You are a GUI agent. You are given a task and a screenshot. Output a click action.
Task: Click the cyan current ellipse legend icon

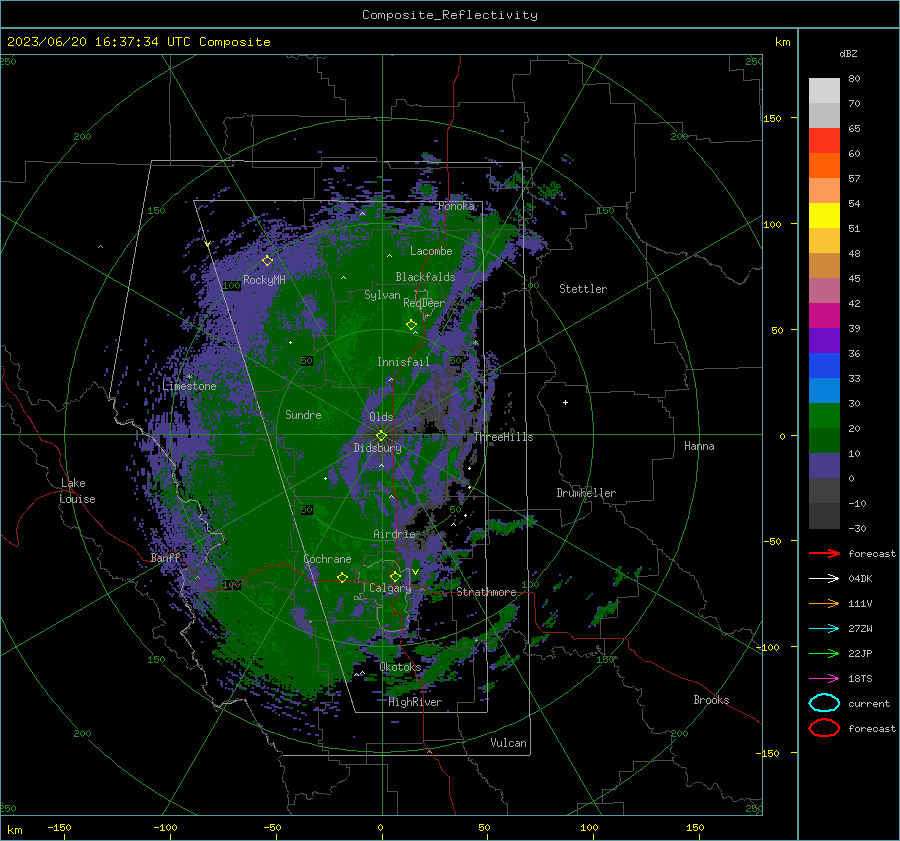(824, 703)
